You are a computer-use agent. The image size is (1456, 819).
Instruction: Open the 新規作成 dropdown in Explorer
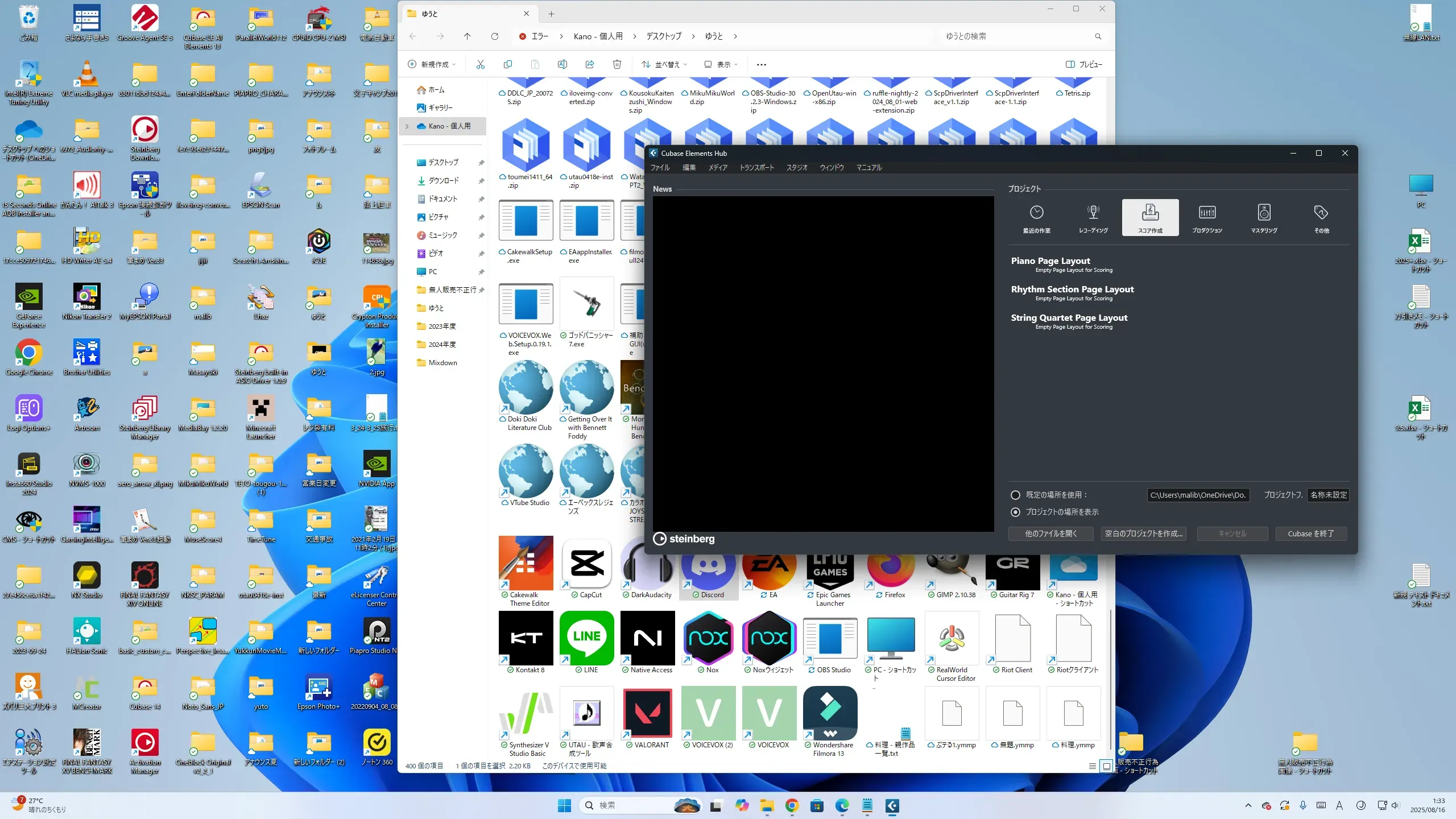point(432,64)
